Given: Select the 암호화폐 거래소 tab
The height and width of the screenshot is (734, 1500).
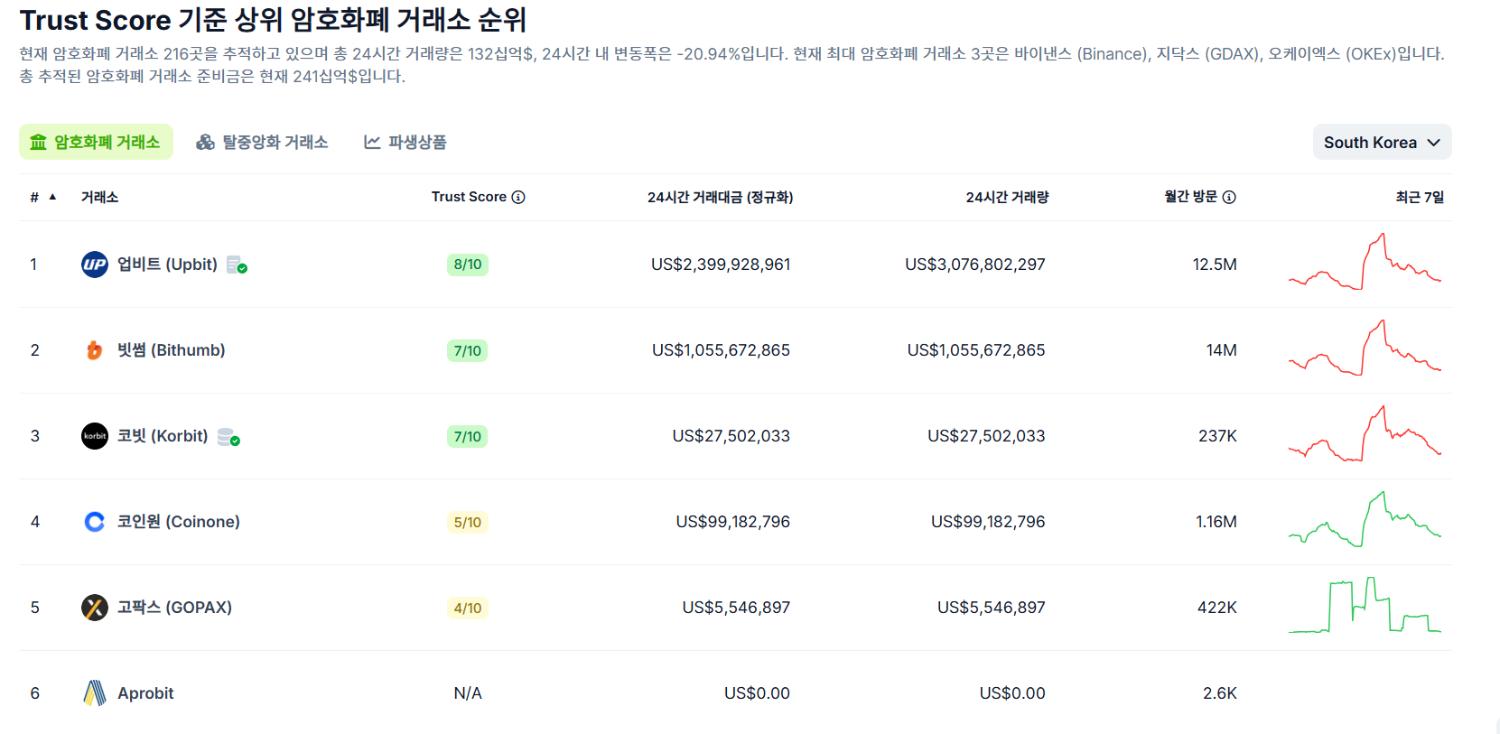Looking at the screenshot, I should [x=96, y=142].
